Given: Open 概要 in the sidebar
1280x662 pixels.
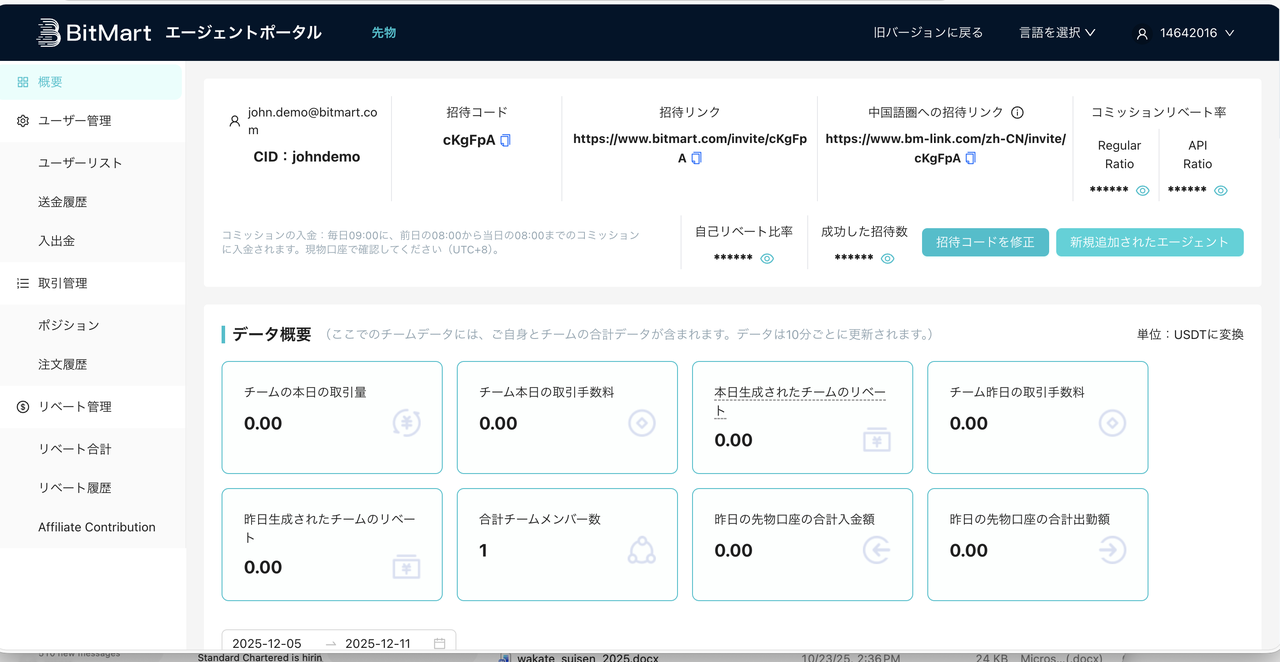Looking at the screenshot, I should (x=91, y=82).
